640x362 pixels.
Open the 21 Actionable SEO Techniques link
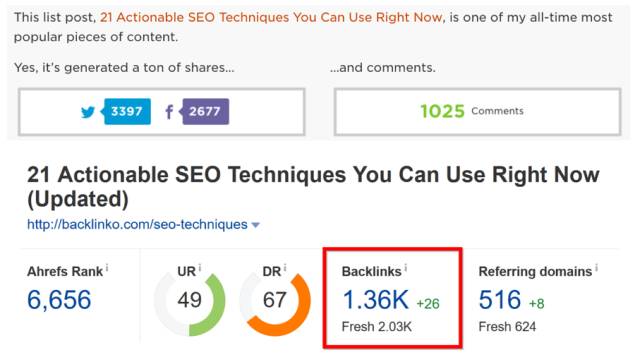[271, 17]
